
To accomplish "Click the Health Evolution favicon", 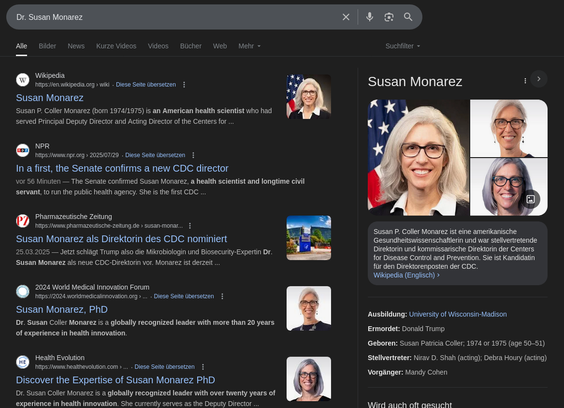I will [22, 362].
